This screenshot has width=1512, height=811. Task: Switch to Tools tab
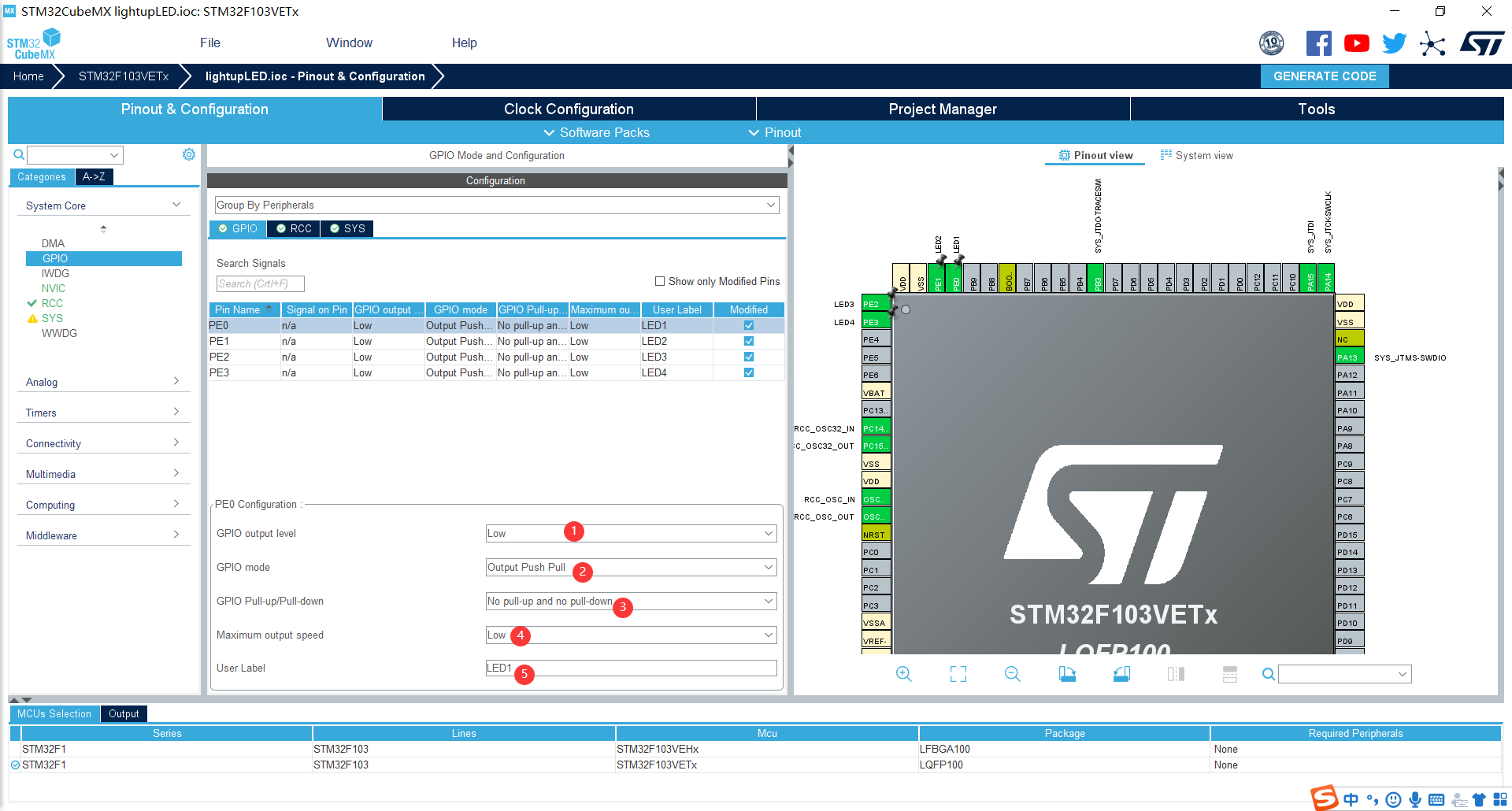tap(1317, 109)
